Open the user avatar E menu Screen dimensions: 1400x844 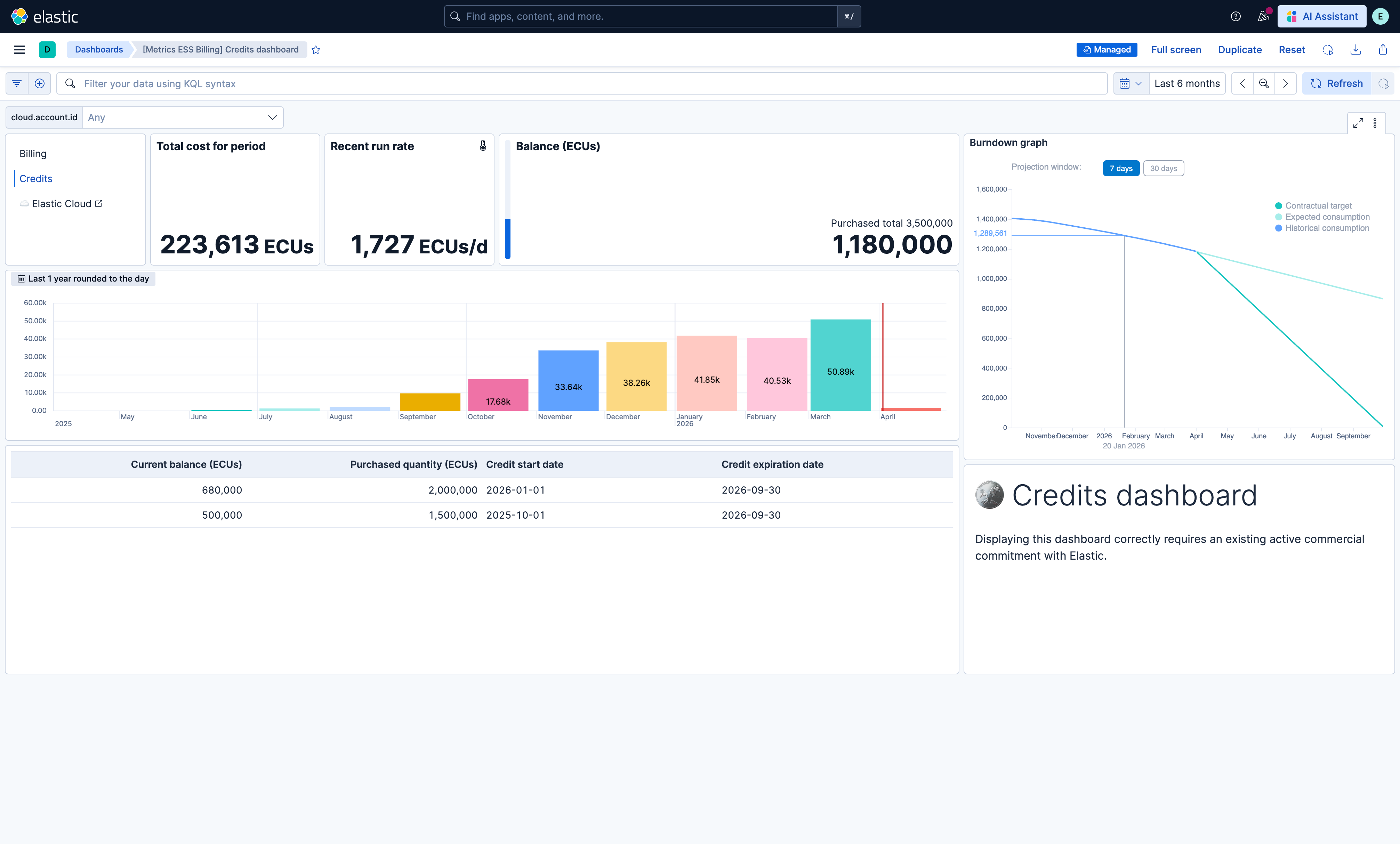tap(1380, 16)
